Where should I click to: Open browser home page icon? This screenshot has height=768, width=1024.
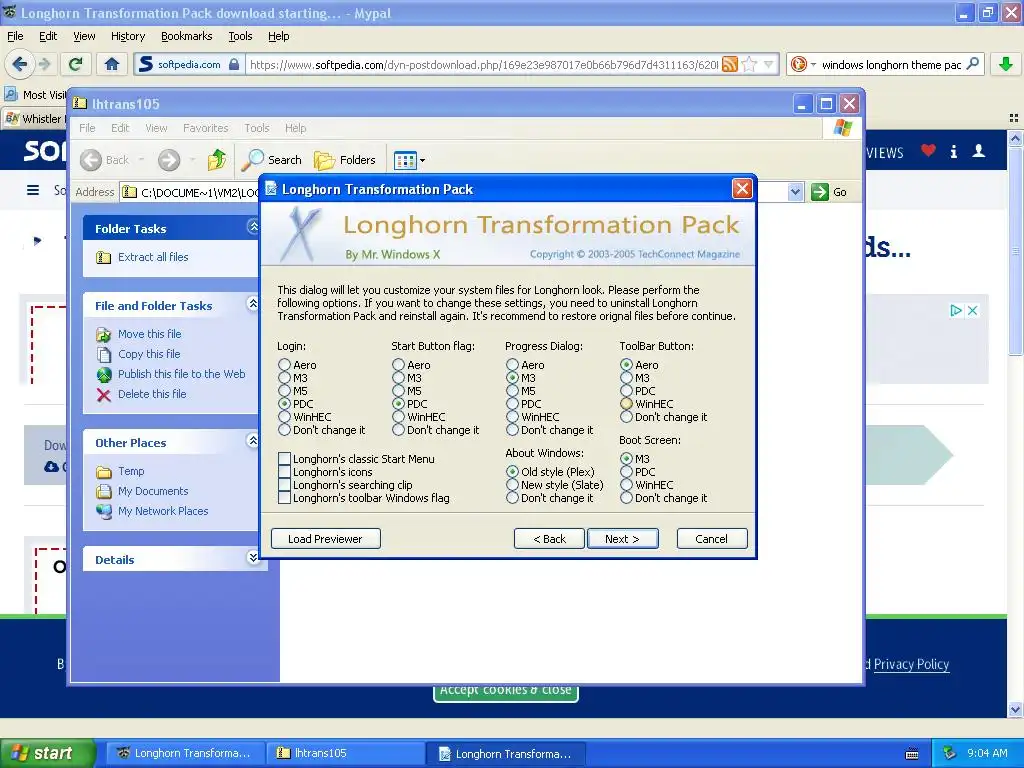click(x=112, y=64)
